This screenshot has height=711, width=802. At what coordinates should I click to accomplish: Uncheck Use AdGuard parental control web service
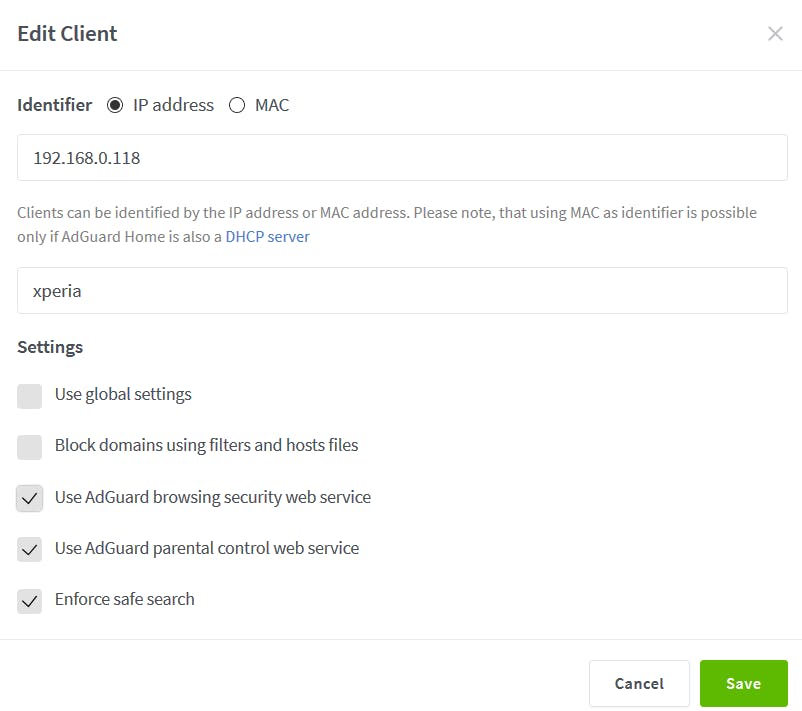click(x=29, y=549)
